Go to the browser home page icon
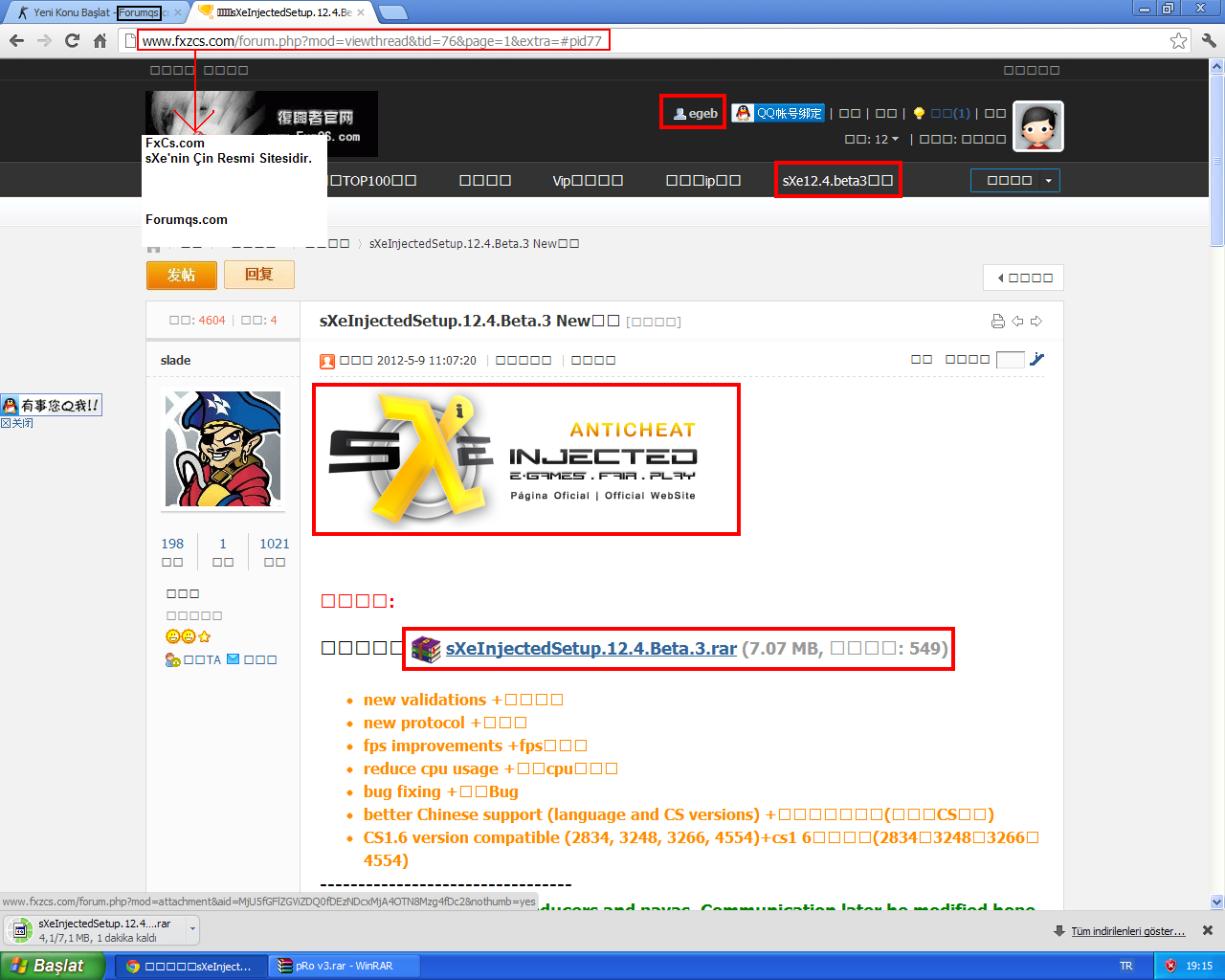The height and width of the screenshot is (980, 1225). click(x=100, y=40)
